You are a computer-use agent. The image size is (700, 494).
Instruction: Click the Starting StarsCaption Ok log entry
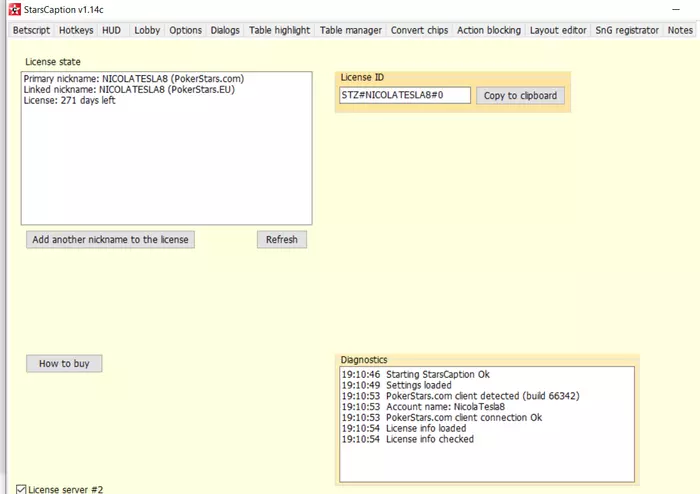pyautogui.click(x=416, y=374)
